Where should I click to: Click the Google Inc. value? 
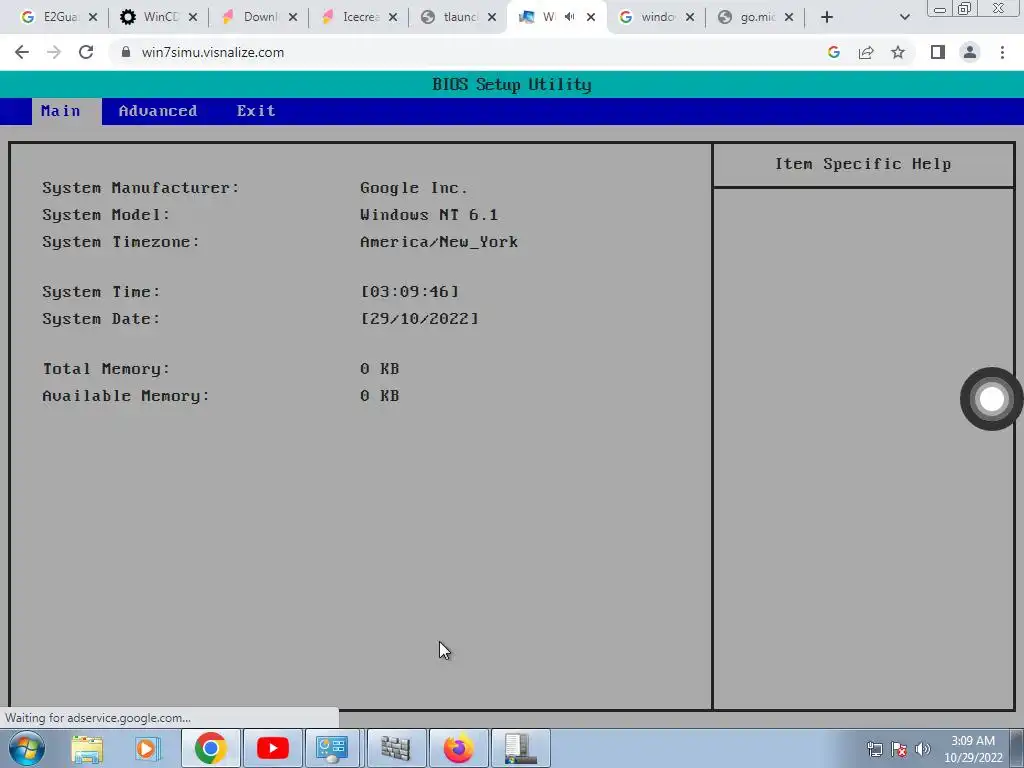tap(413, 188)
